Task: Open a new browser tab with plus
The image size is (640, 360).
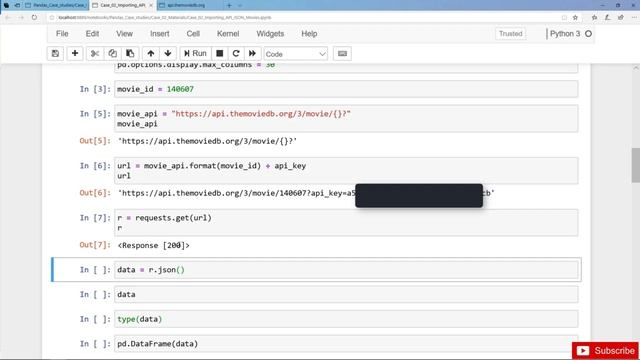Action: (229, 5)
